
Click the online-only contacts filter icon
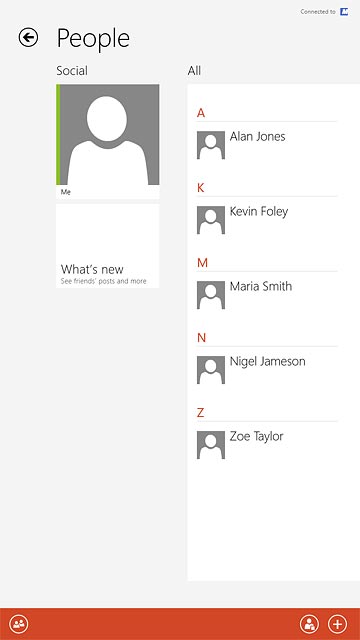309,624
